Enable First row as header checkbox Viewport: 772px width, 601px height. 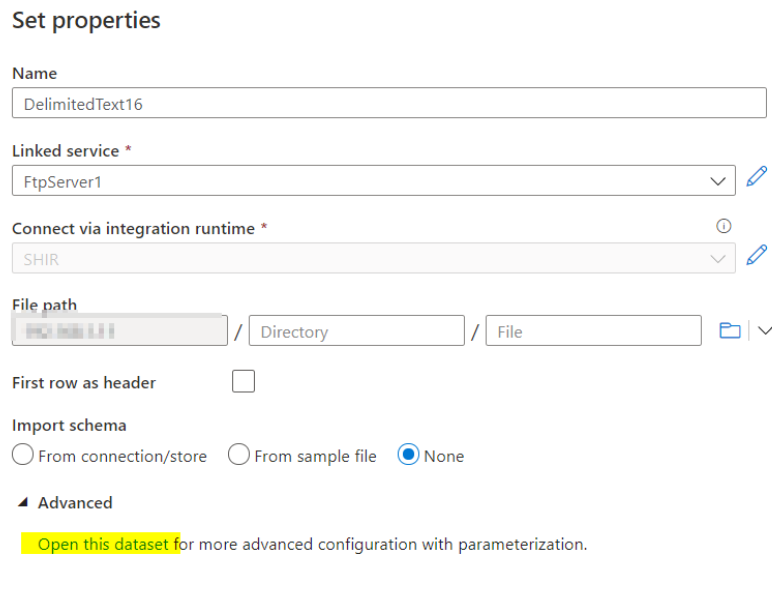[x=243, y=381]
